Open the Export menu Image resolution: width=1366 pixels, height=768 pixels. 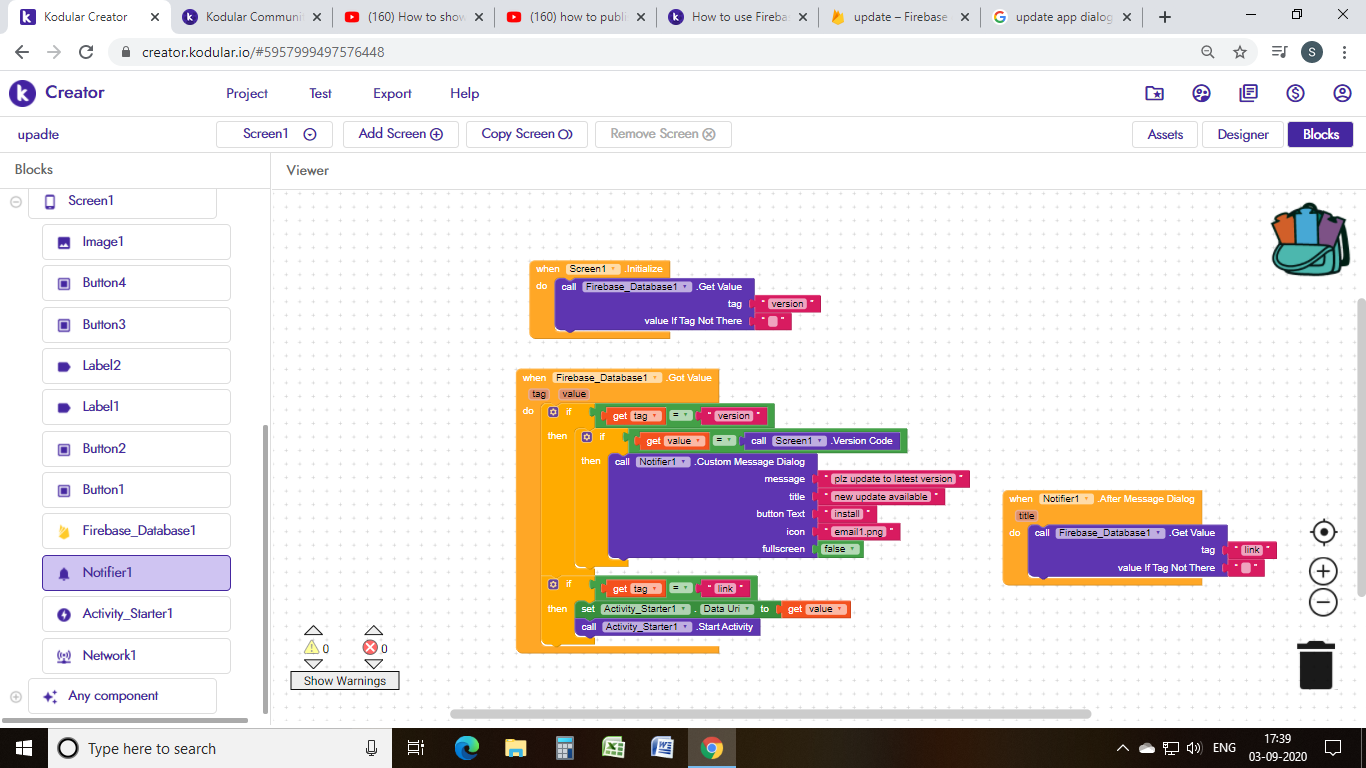coord(392,93)
